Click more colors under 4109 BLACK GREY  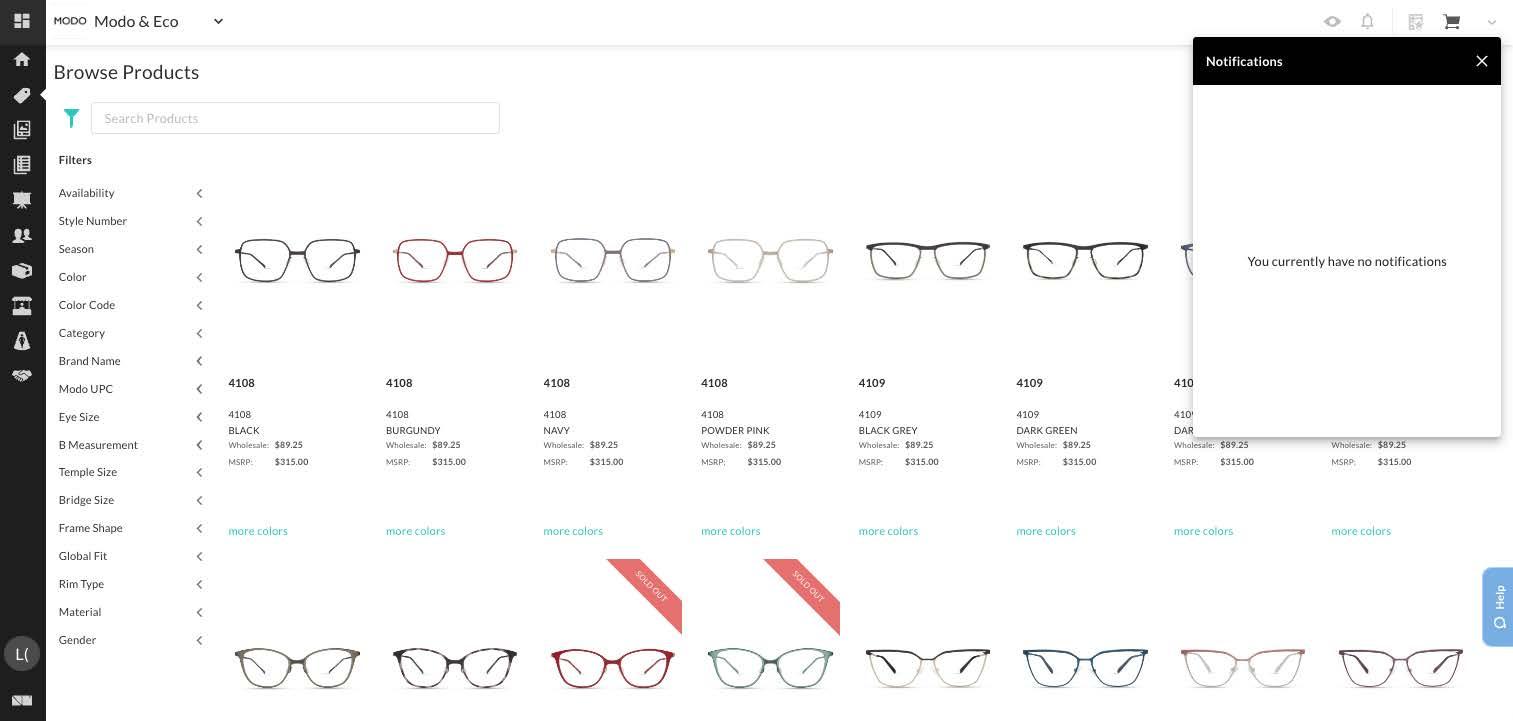[x=888, y=531]
